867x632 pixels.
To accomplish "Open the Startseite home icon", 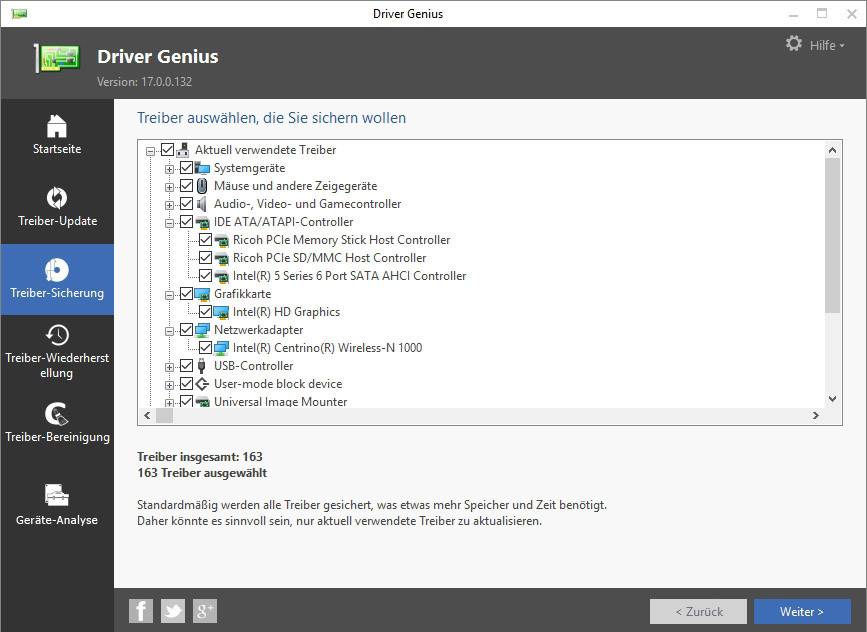I will click(x=56, y=126).
